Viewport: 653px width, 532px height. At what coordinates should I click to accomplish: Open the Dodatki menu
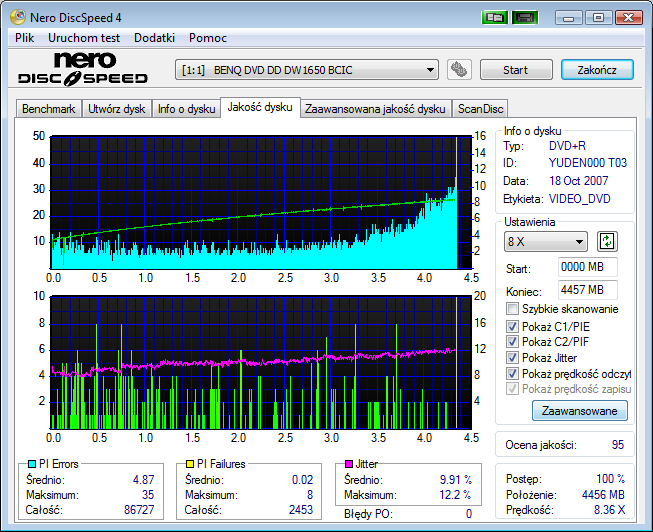pos(155,38)
